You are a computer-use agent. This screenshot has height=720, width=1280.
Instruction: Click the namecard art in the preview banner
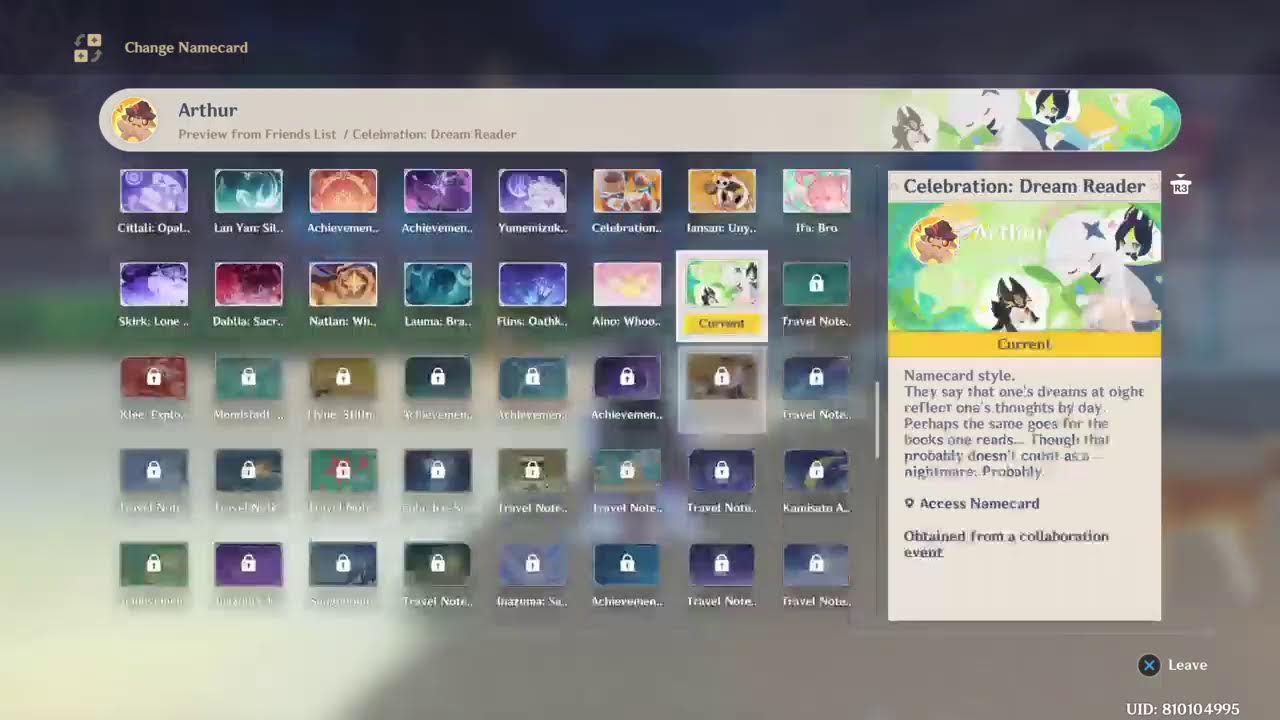[x=1032, y=120]
